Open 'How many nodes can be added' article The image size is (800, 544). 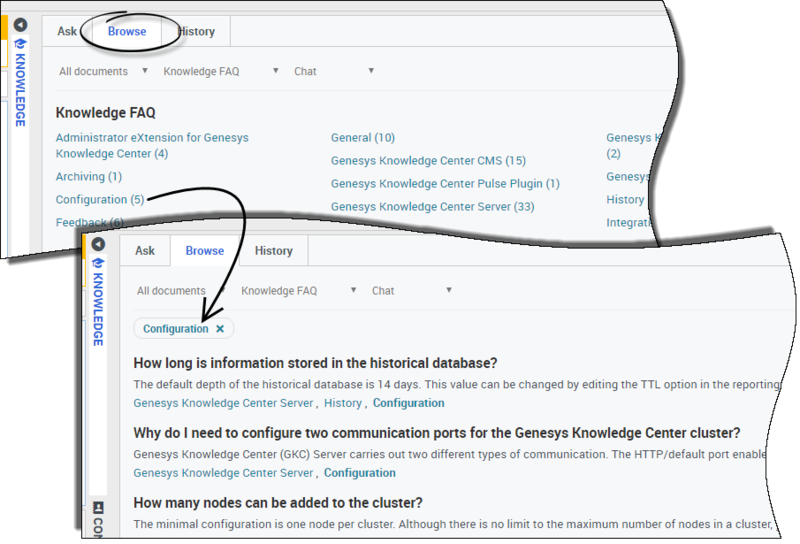278,503
